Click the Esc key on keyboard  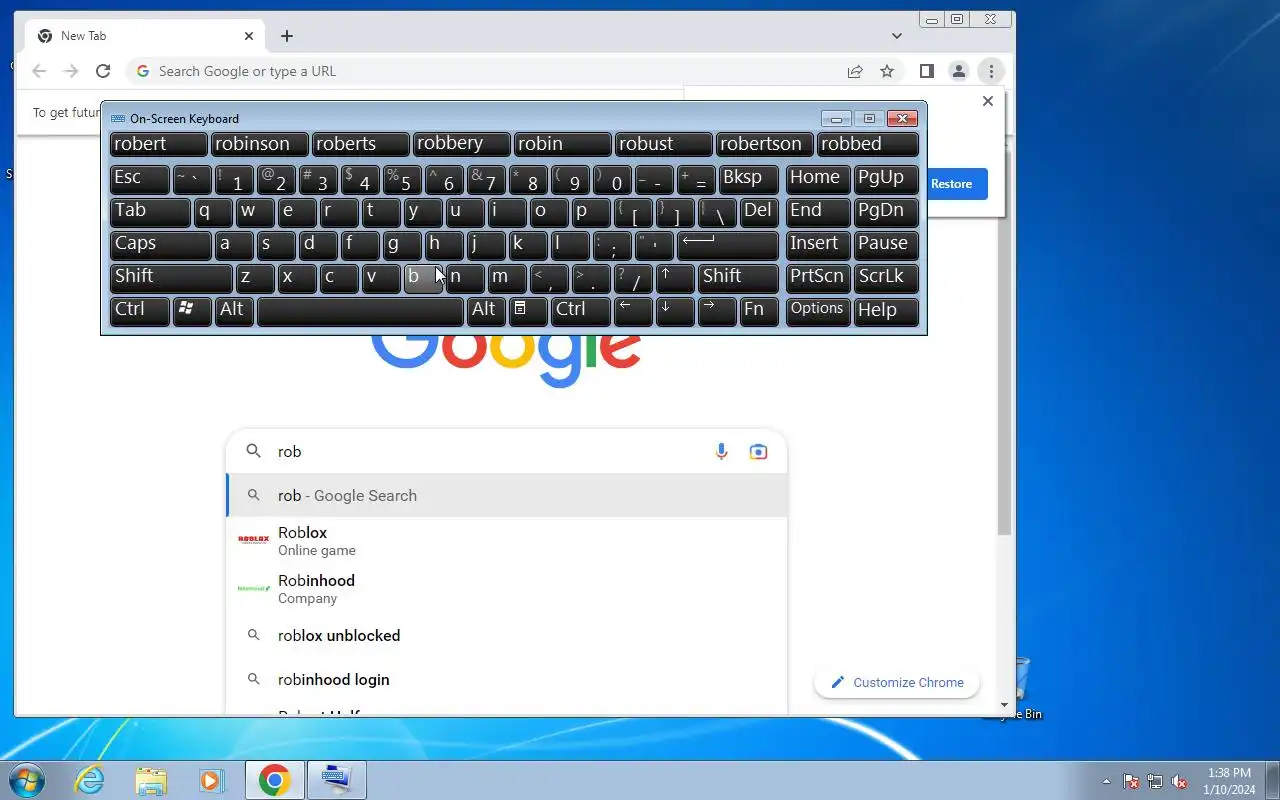[x=139, y=178]
